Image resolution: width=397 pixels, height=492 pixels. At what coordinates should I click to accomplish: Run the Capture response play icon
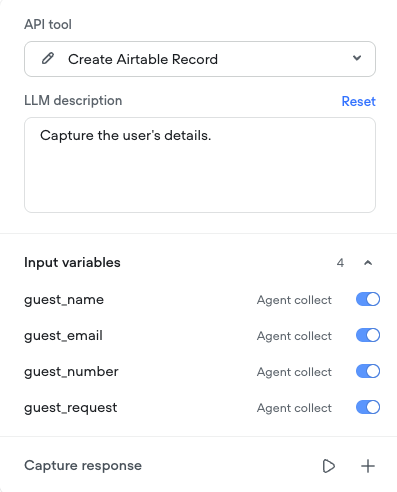pos(329,466)
